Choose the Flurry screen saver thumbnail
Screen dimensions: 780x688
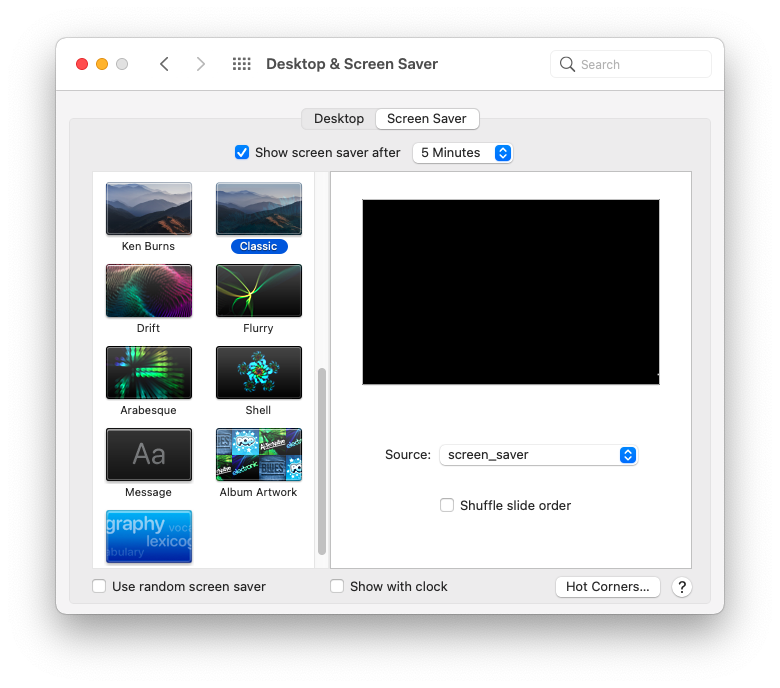pyautogui.click(x=259, y=291)
